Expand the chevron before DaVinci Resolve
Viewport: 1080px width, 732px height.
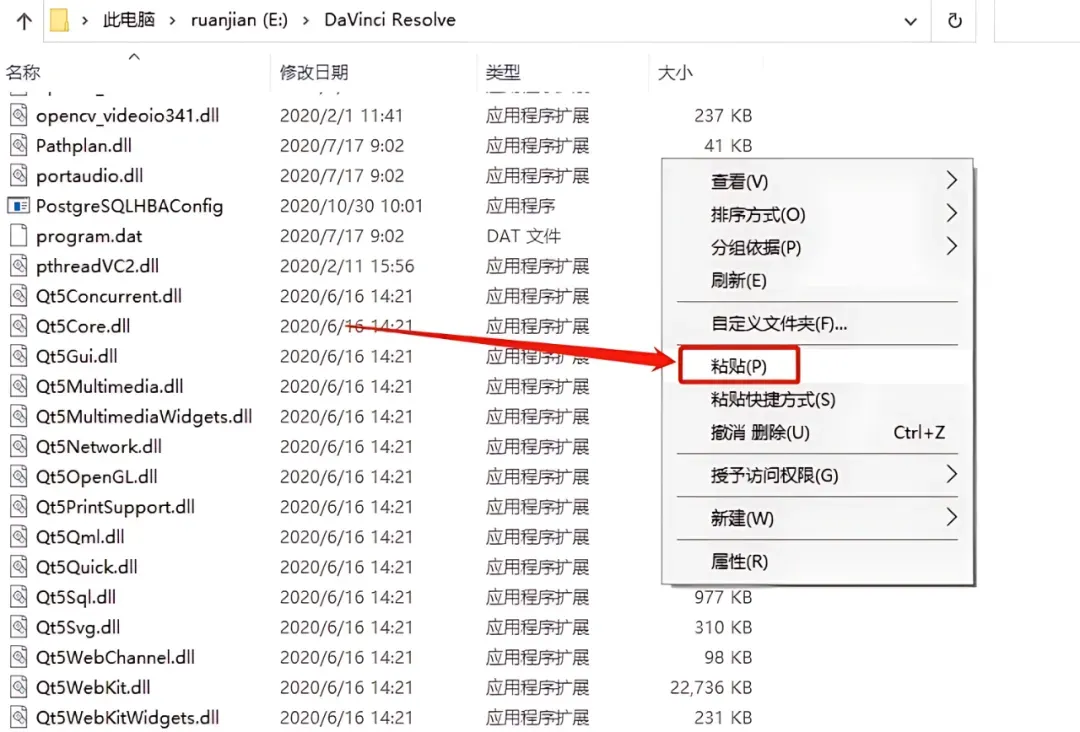tap(305, 21)
